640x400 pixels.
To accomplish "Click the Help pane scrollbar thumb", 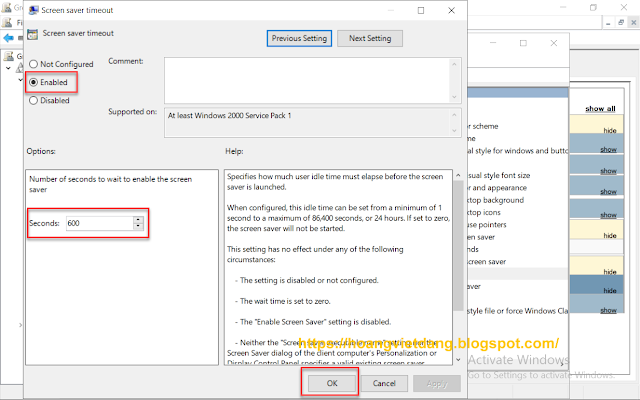I will point(458,245).
